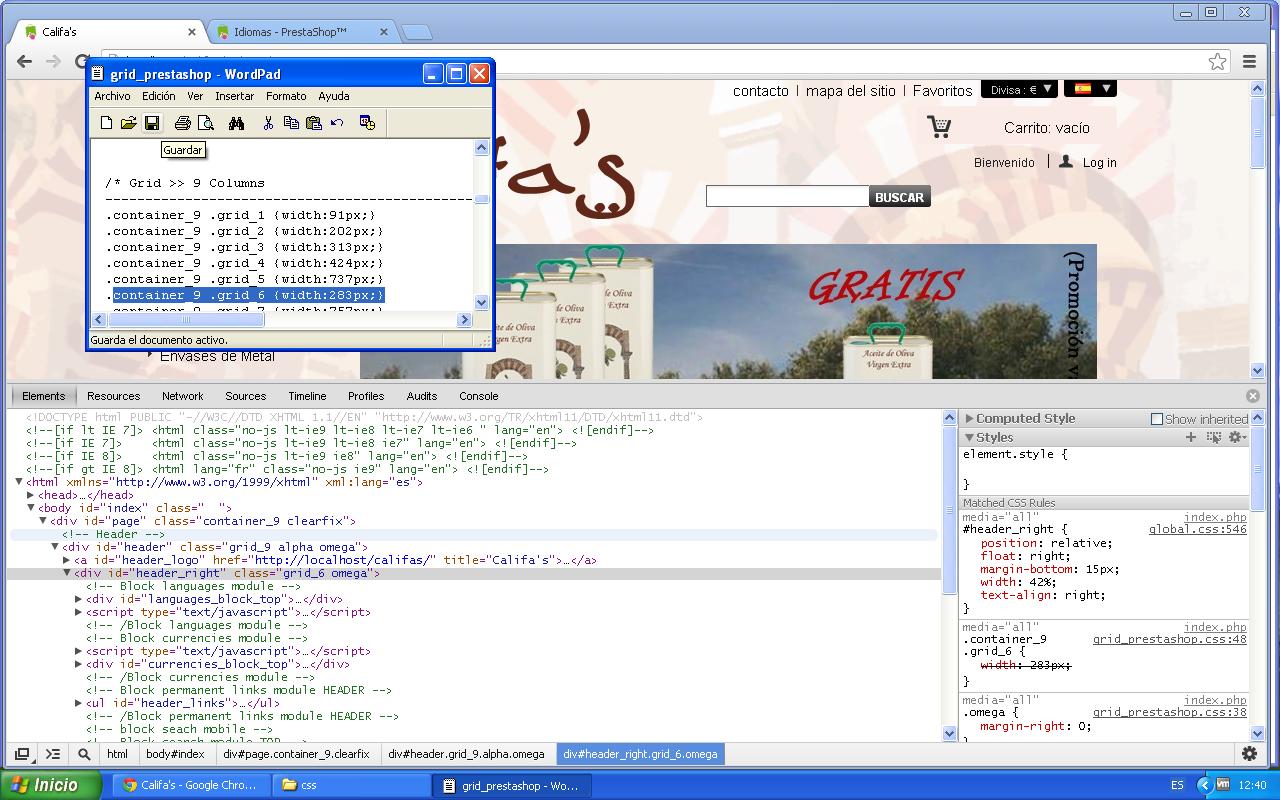Undock DevTools with the dock icon

[x=22, y=754]
